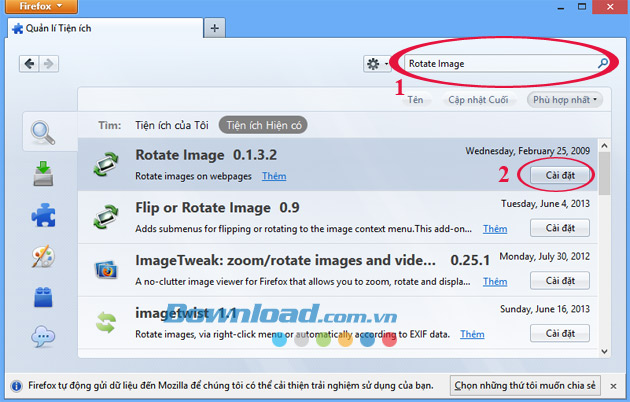Open the Extensions puzzle piece category
Image resolution: width=630 pixels, height=402 pixels.
coord(43,215)
